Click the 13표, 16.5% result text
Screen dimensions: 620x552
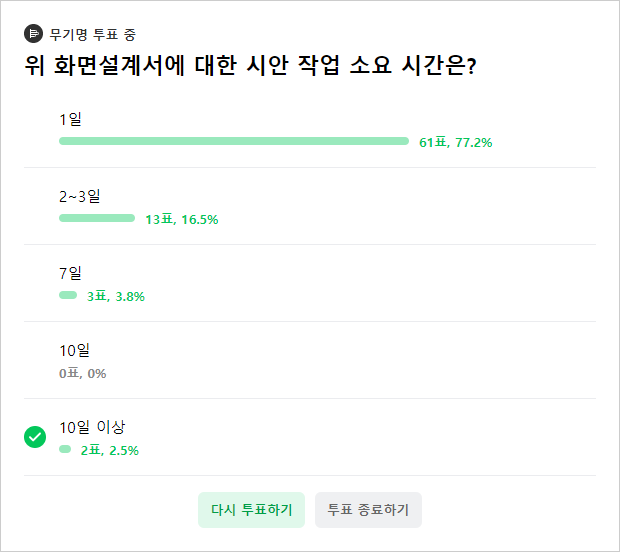tap(182, 219)
